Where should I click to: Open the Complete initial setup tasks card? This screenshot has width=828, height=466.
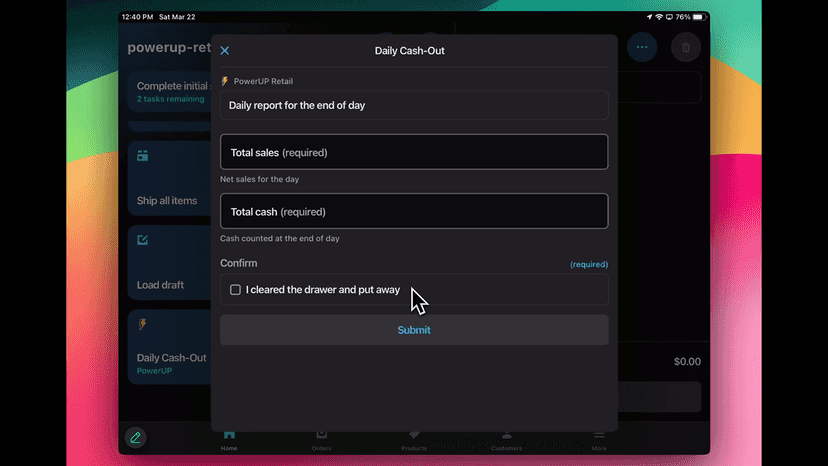[x=170, y=91]
